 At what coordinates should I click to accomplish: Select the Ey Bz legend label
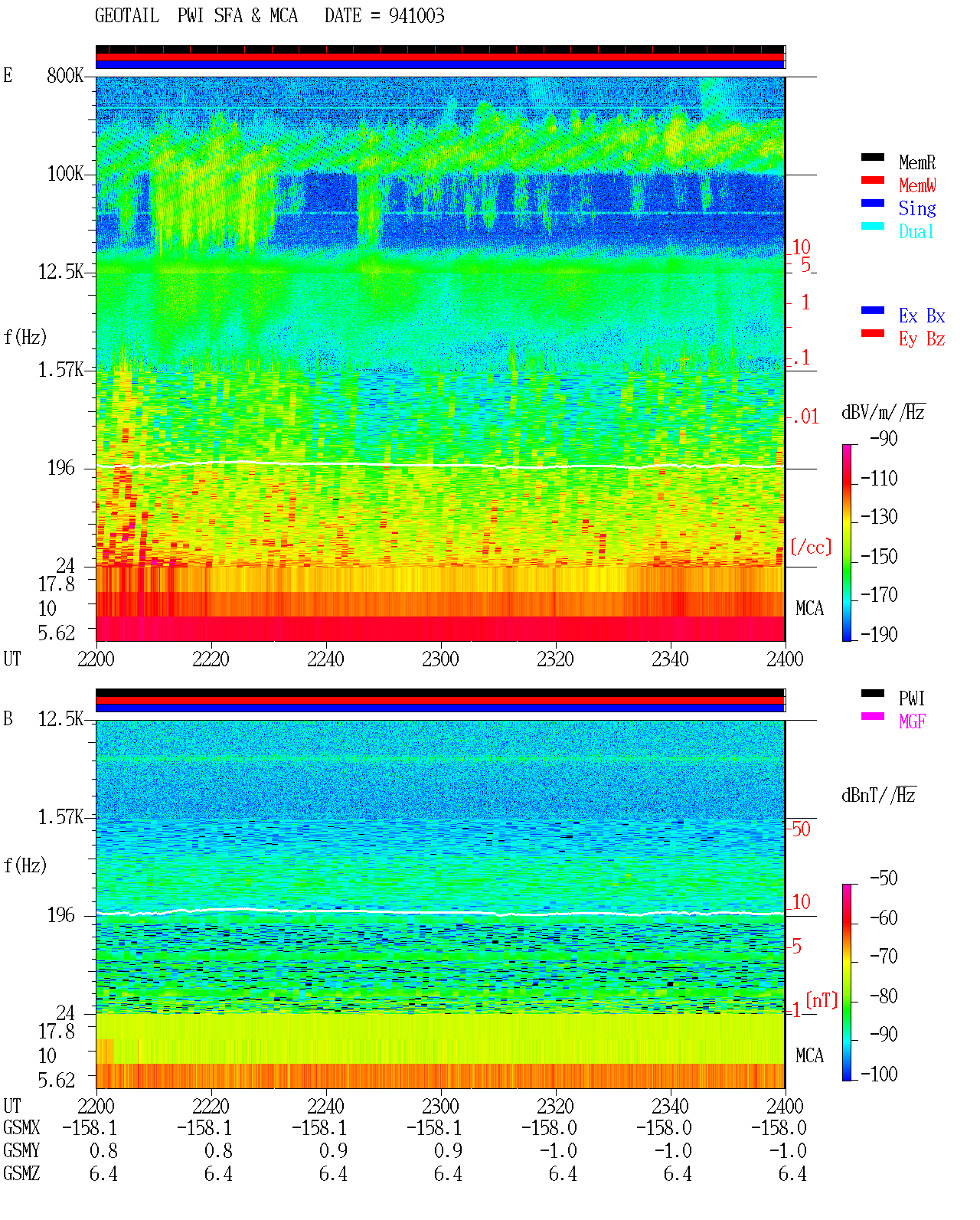(922, 339)
